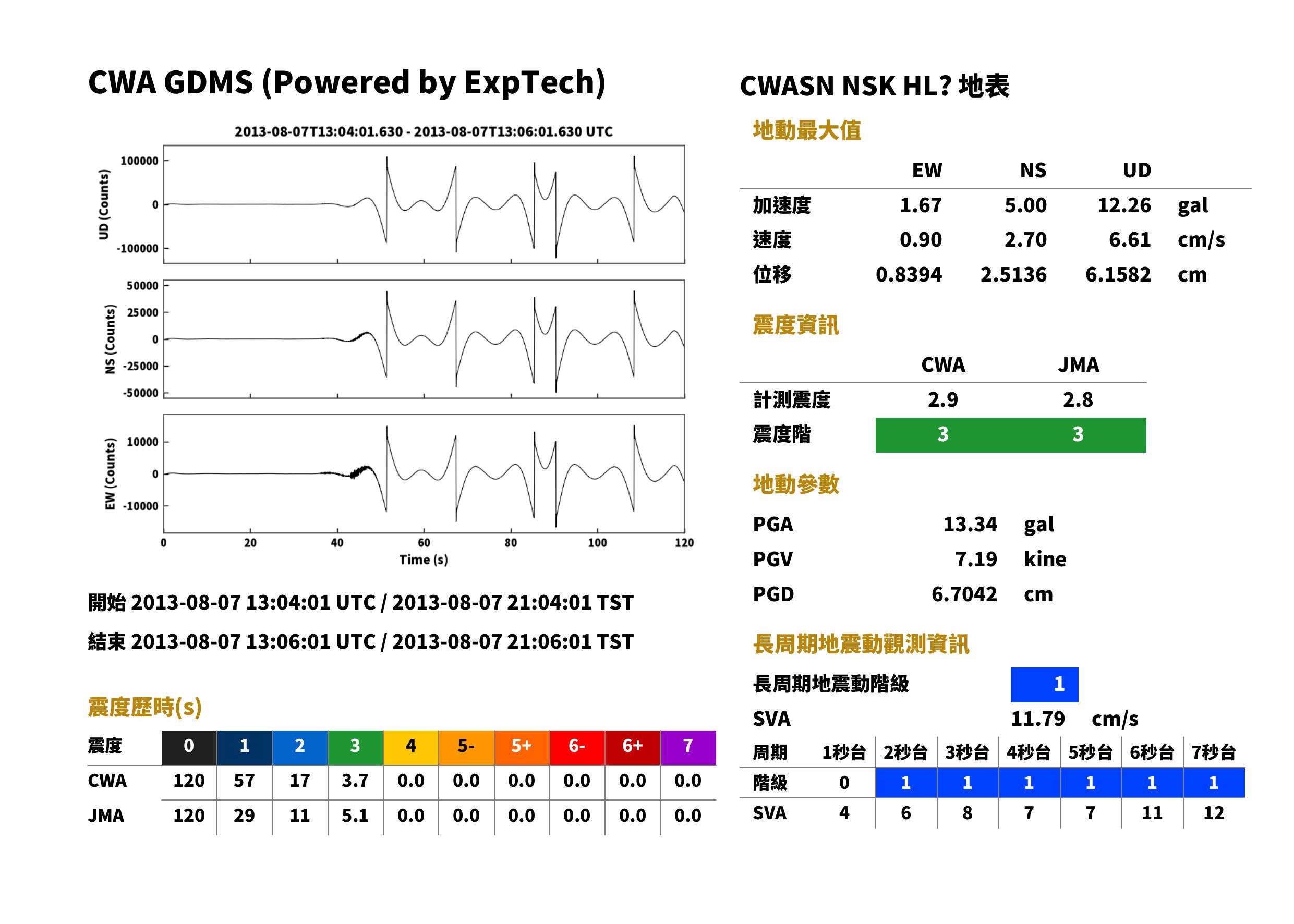
Task: Click the green intensity 3 swatch
Action: (355, 747)
